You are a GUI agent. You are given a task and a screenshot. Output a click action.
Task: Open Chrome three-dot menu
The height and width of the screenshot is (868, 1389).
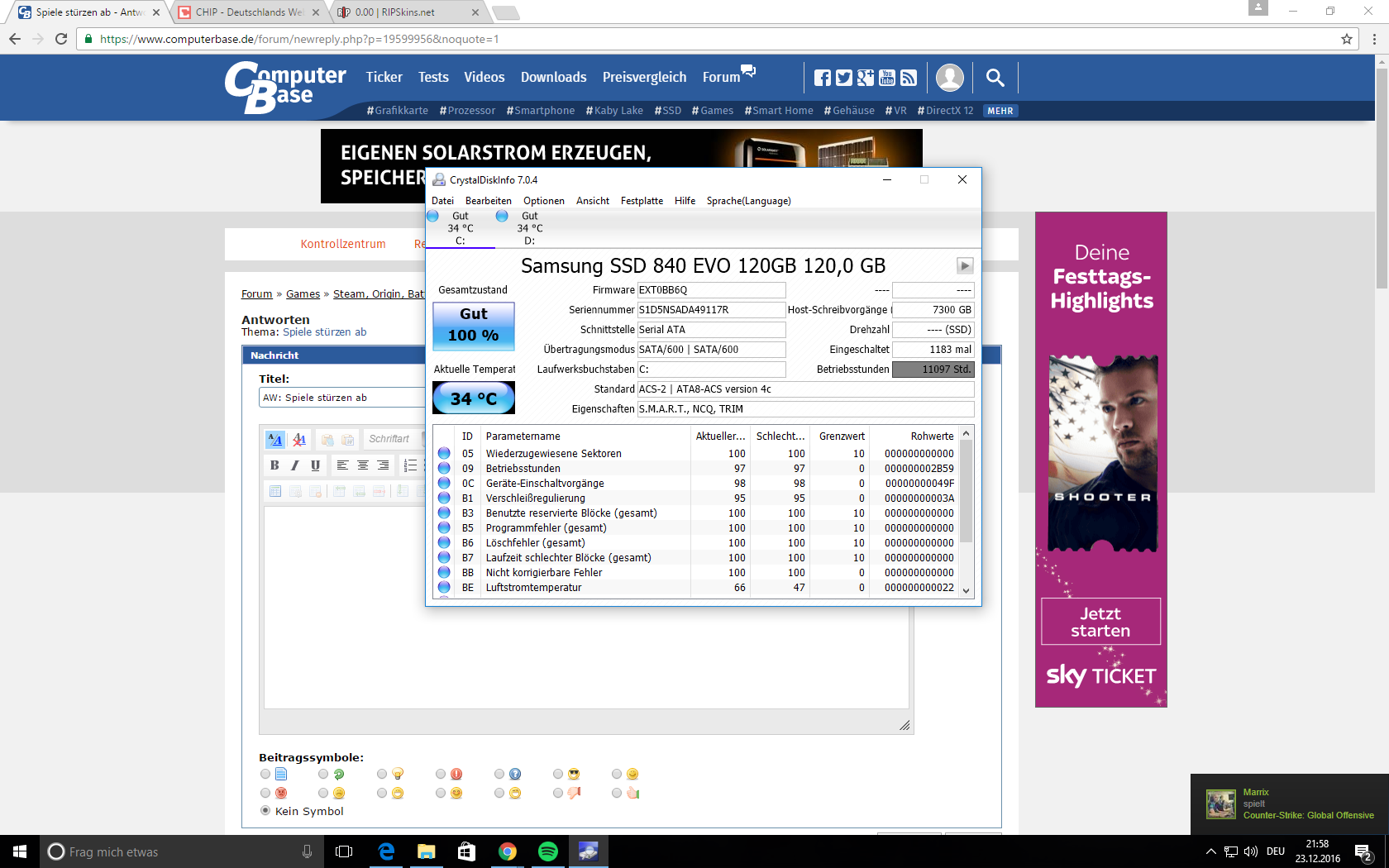point(1374,39)
